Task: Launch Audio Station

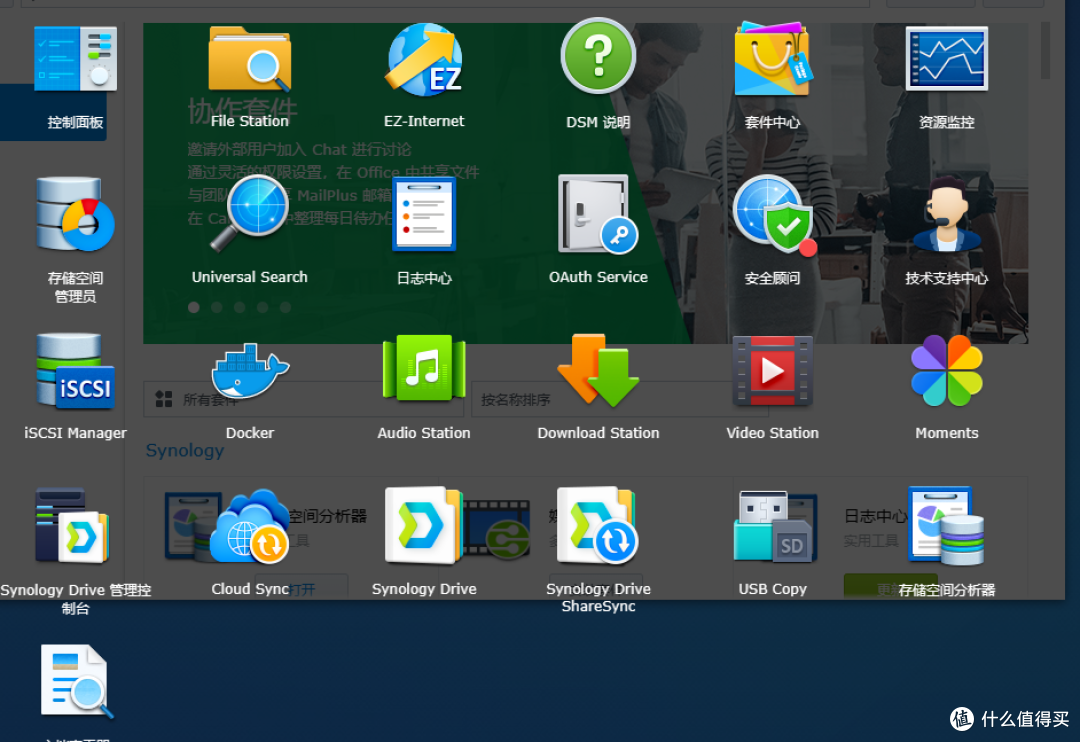Action: pos(424,369)
